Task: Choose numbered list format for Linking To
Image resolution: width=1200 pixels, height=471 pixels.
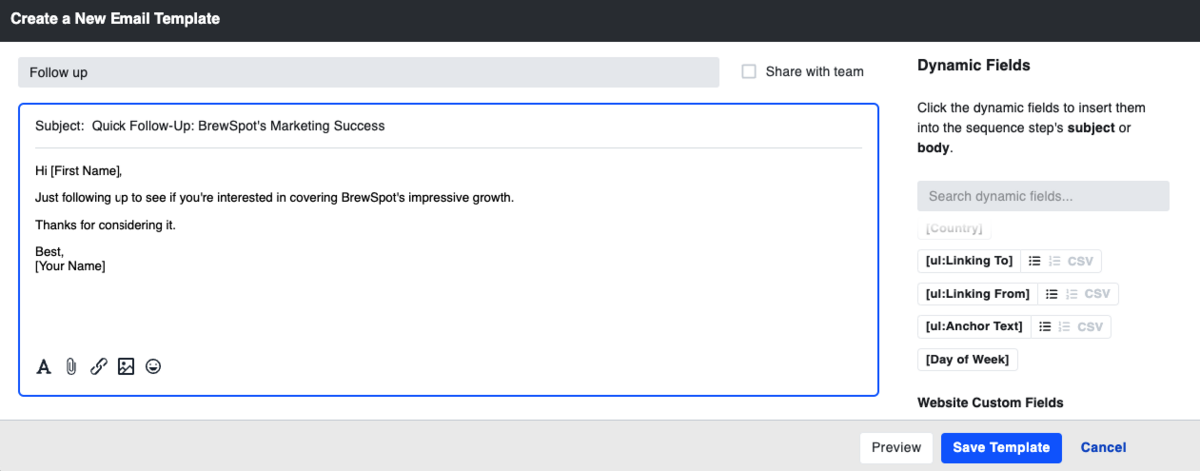Action: click(x=1054, y=261)
